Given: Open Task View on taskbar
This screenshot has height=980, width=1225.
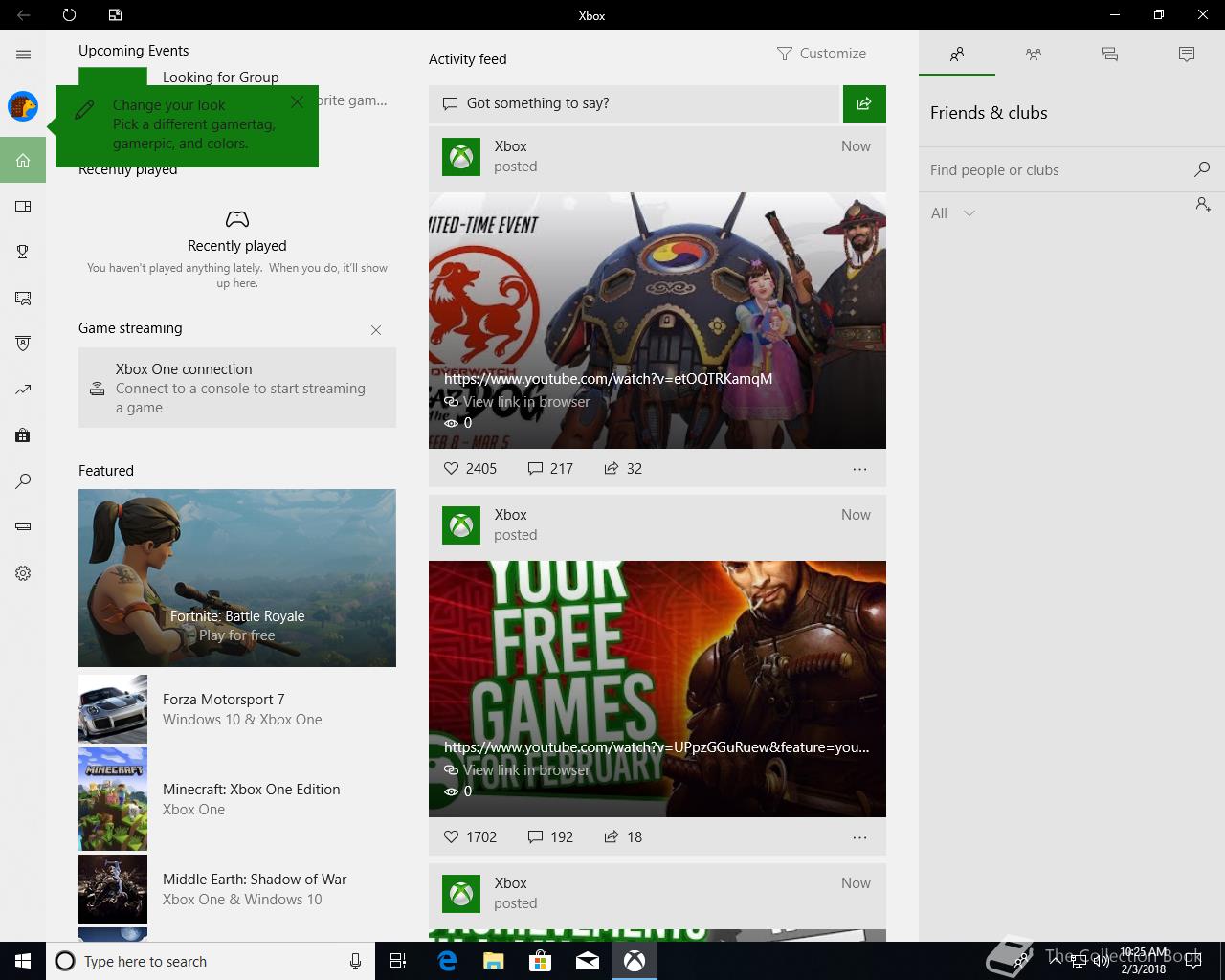Looking at the screenshot, I should tap(398, 961).
